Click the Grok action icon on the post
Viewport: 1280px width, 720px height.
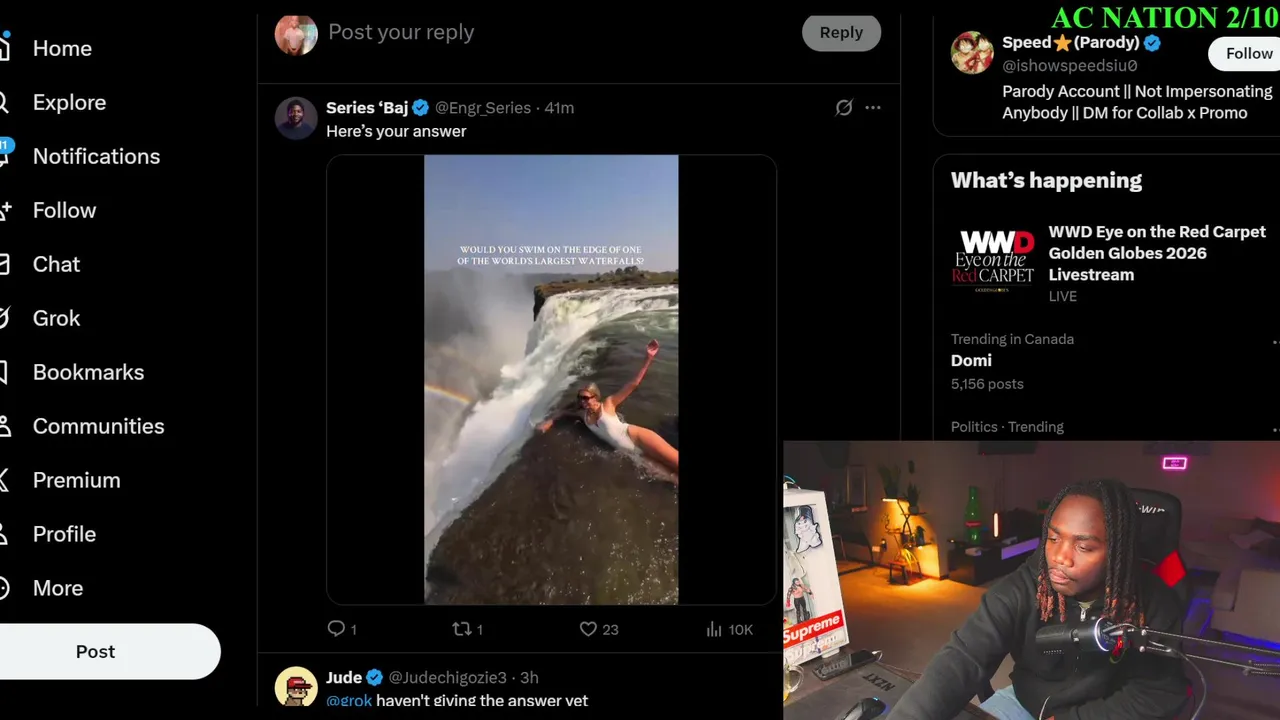click(x=844, y=107)
